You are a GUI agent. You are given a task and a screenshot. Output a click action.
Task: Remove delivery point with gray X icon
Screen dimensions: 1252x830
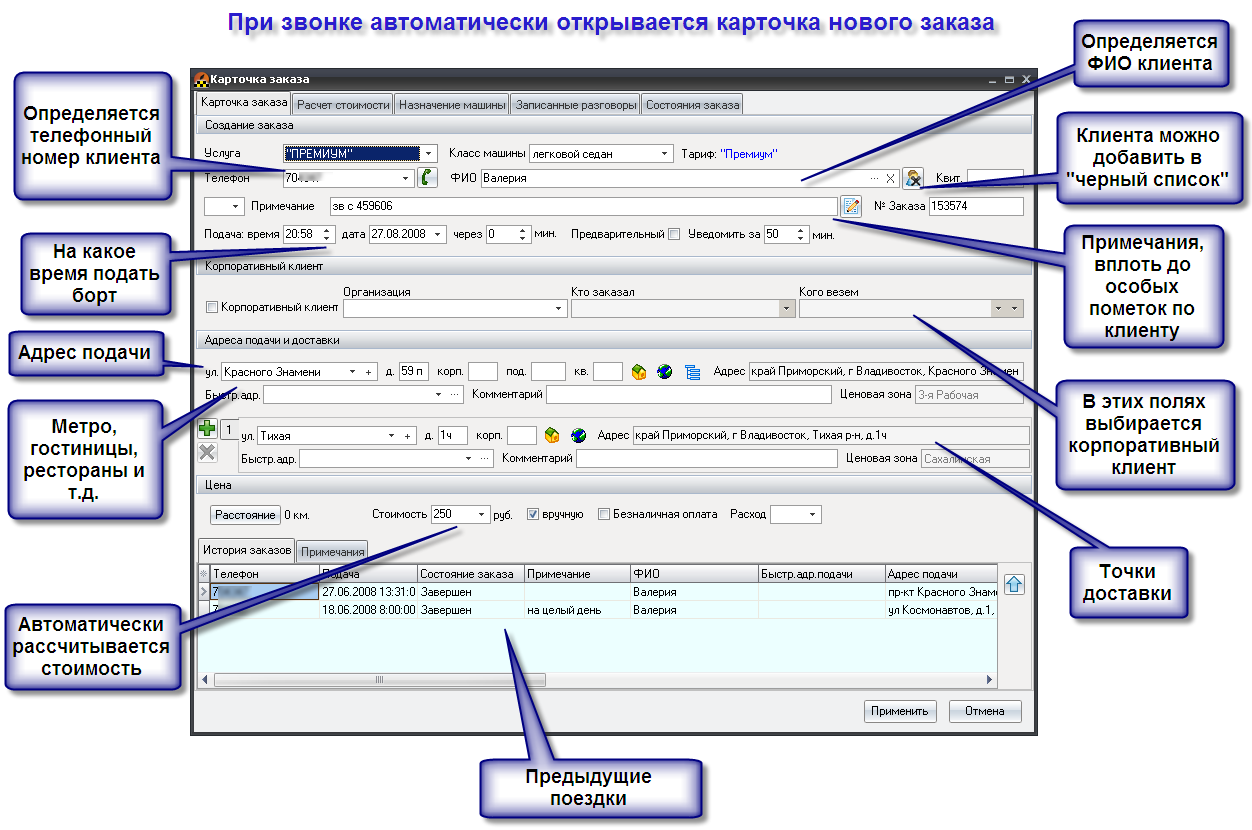coord(207,453)
